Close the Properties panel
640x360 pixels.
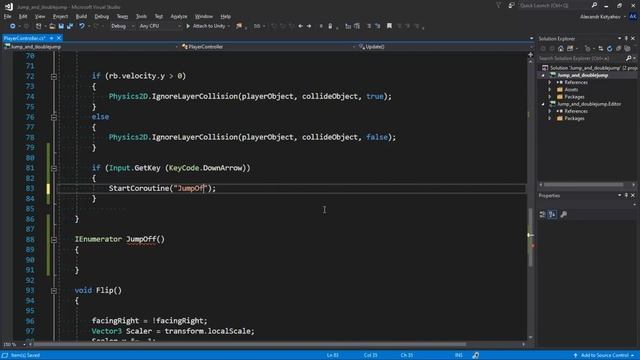coord(633,196)
